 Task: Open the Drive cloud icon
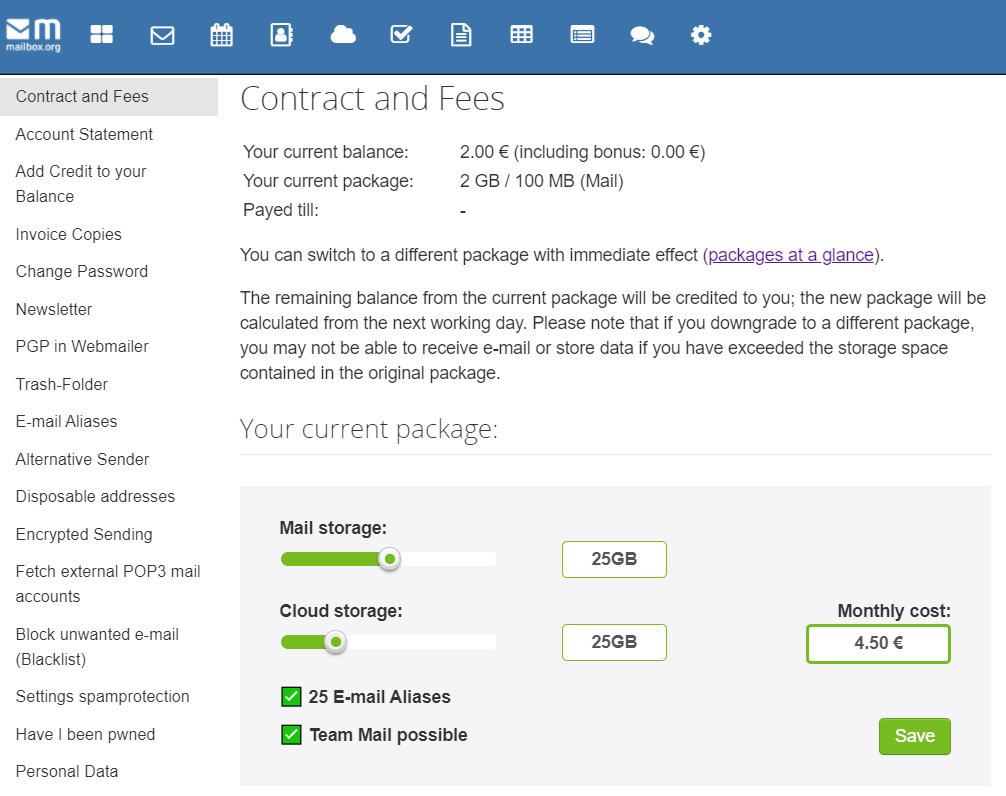pyautogui.click(x=343, y=35)
